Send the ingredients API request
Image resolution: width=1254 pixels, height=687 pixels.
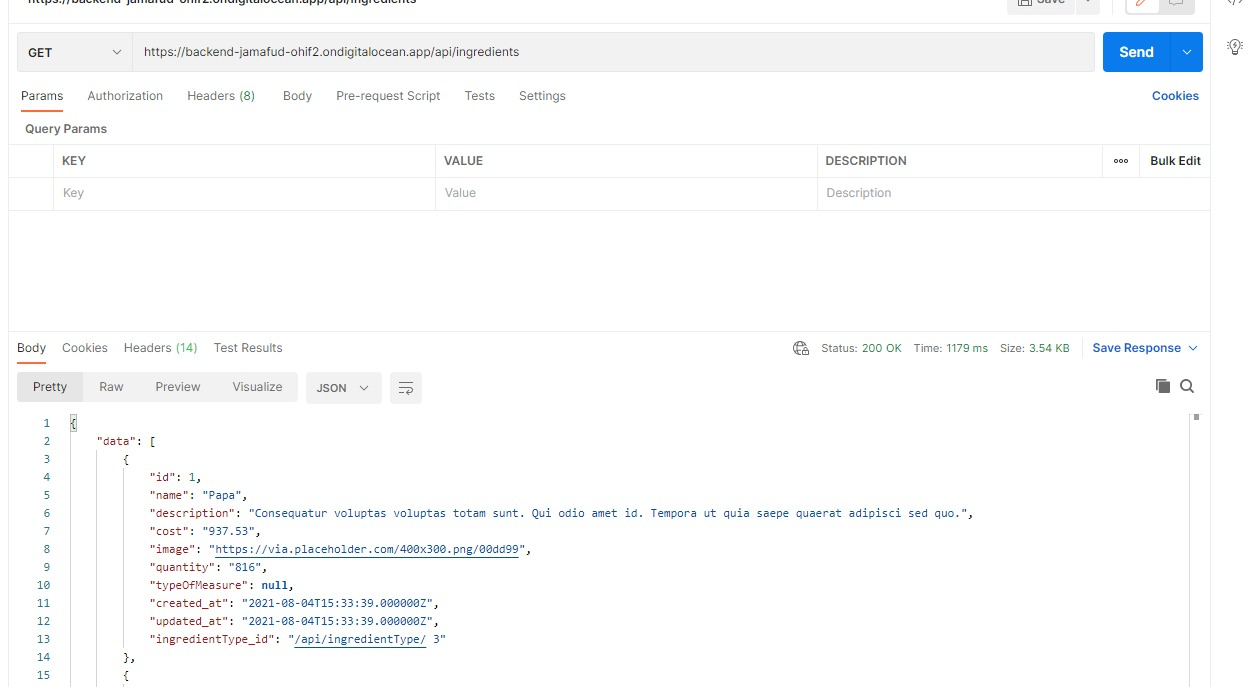coord(1134,51)
